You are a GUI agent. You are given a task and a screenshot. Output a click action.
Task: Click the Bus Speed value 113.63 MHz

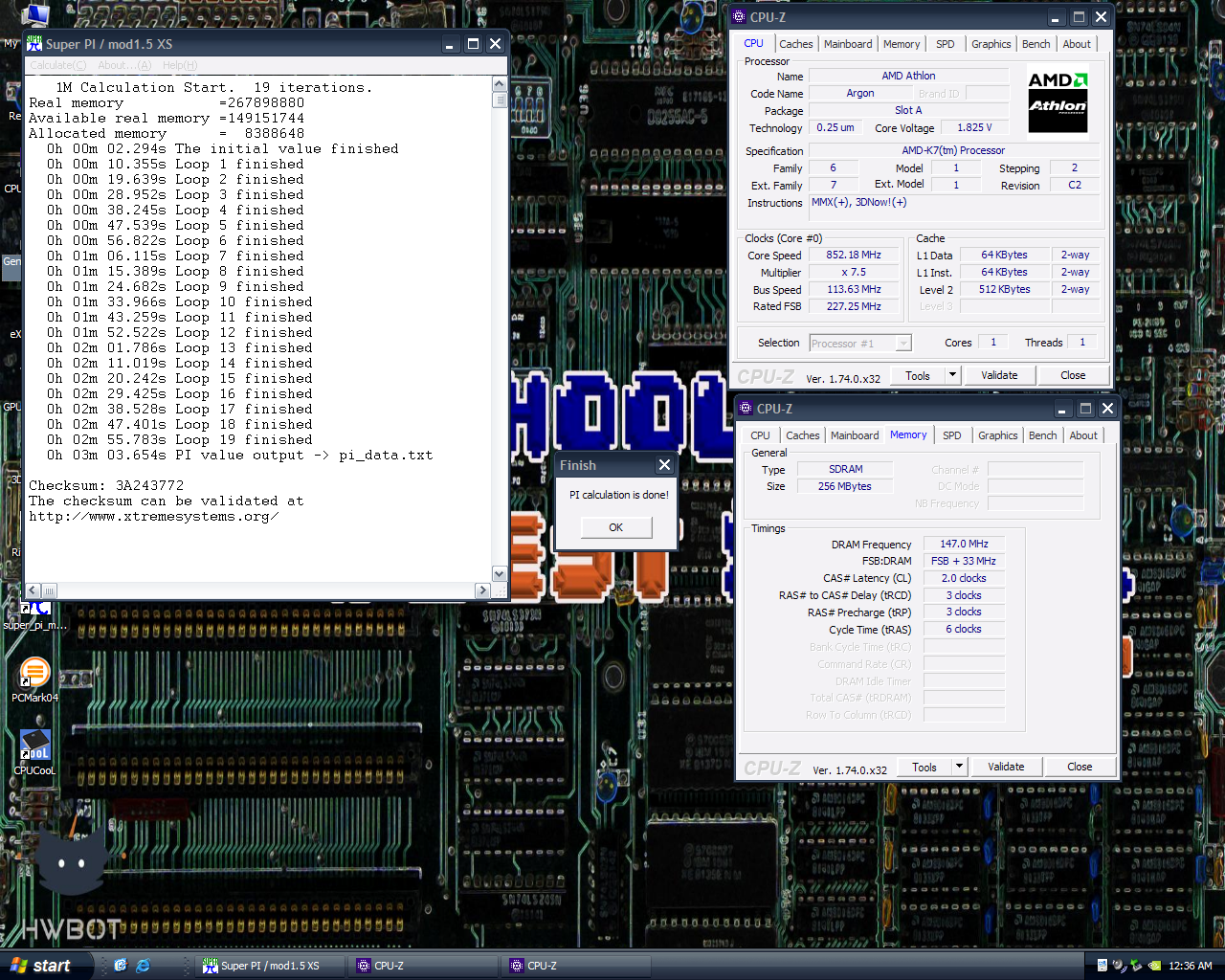click(x=854, y=289)
